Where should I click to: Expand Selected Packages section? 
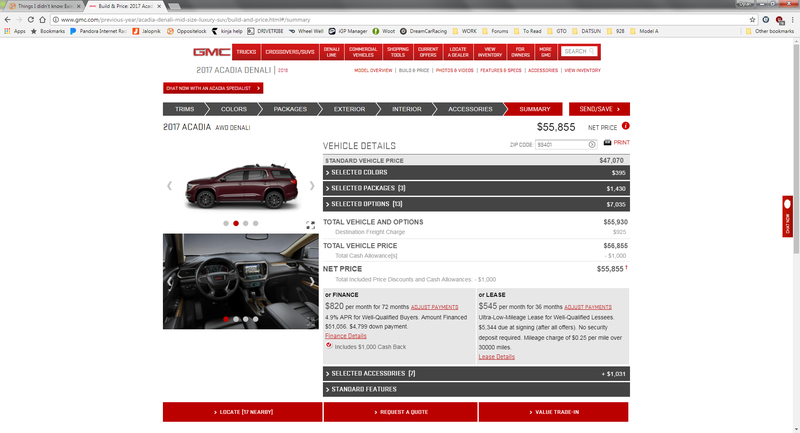coord(476,188)
